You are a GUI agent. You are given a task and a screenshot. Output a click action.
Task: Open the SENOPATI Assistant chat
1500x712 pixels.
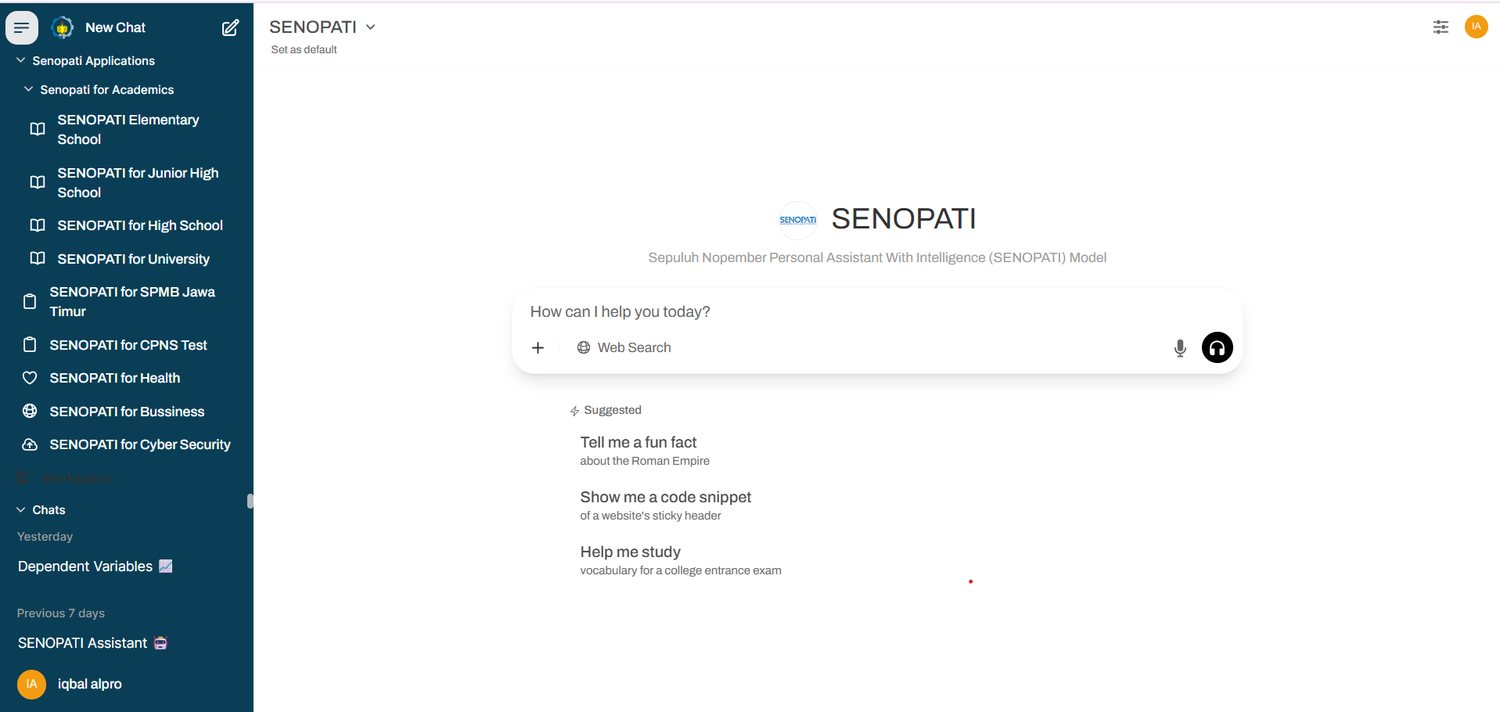pos(92,643)
